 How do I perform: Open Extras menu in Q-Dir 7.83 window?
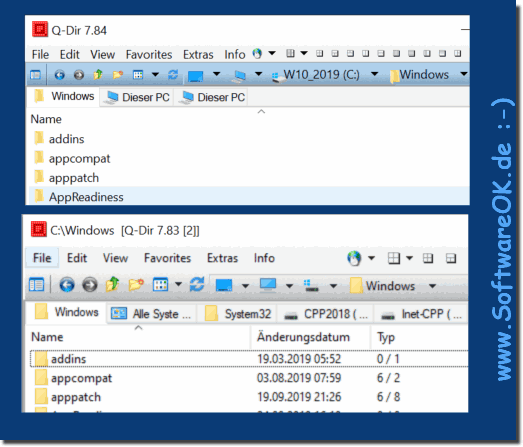click(222, 258)
